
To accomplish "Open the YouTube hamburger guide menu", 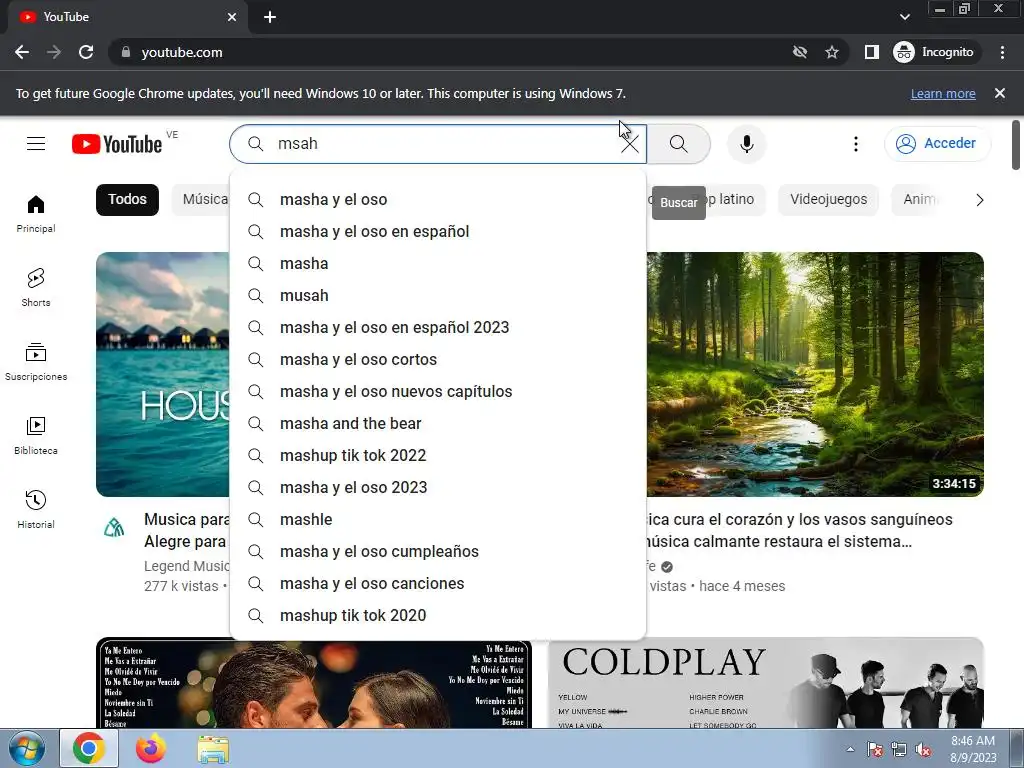I will [x=36, y=144].
